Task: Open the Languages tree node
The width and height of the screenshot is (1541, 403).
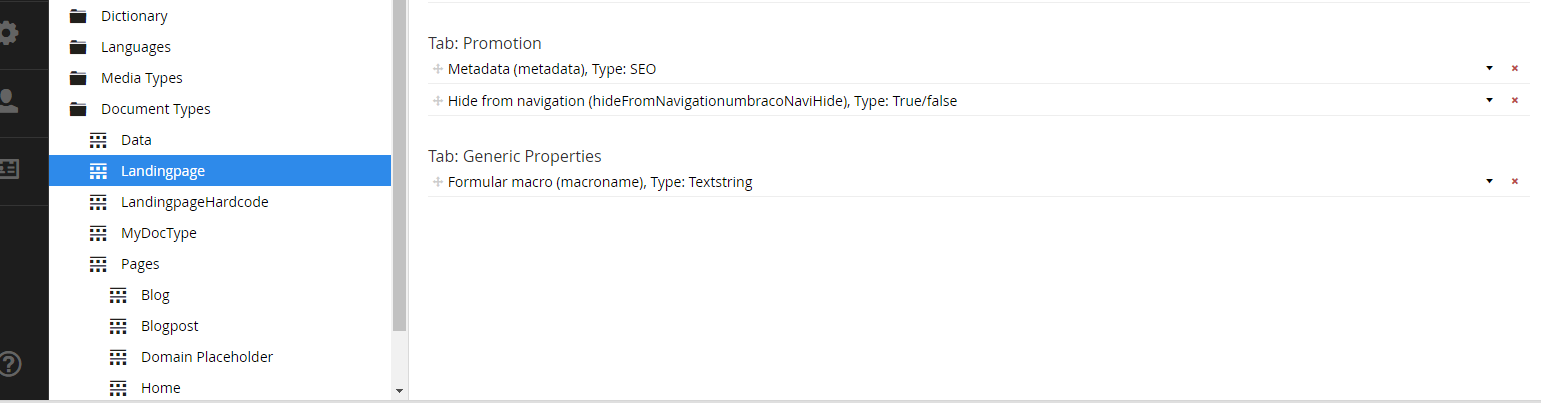Action: point(136,47)
